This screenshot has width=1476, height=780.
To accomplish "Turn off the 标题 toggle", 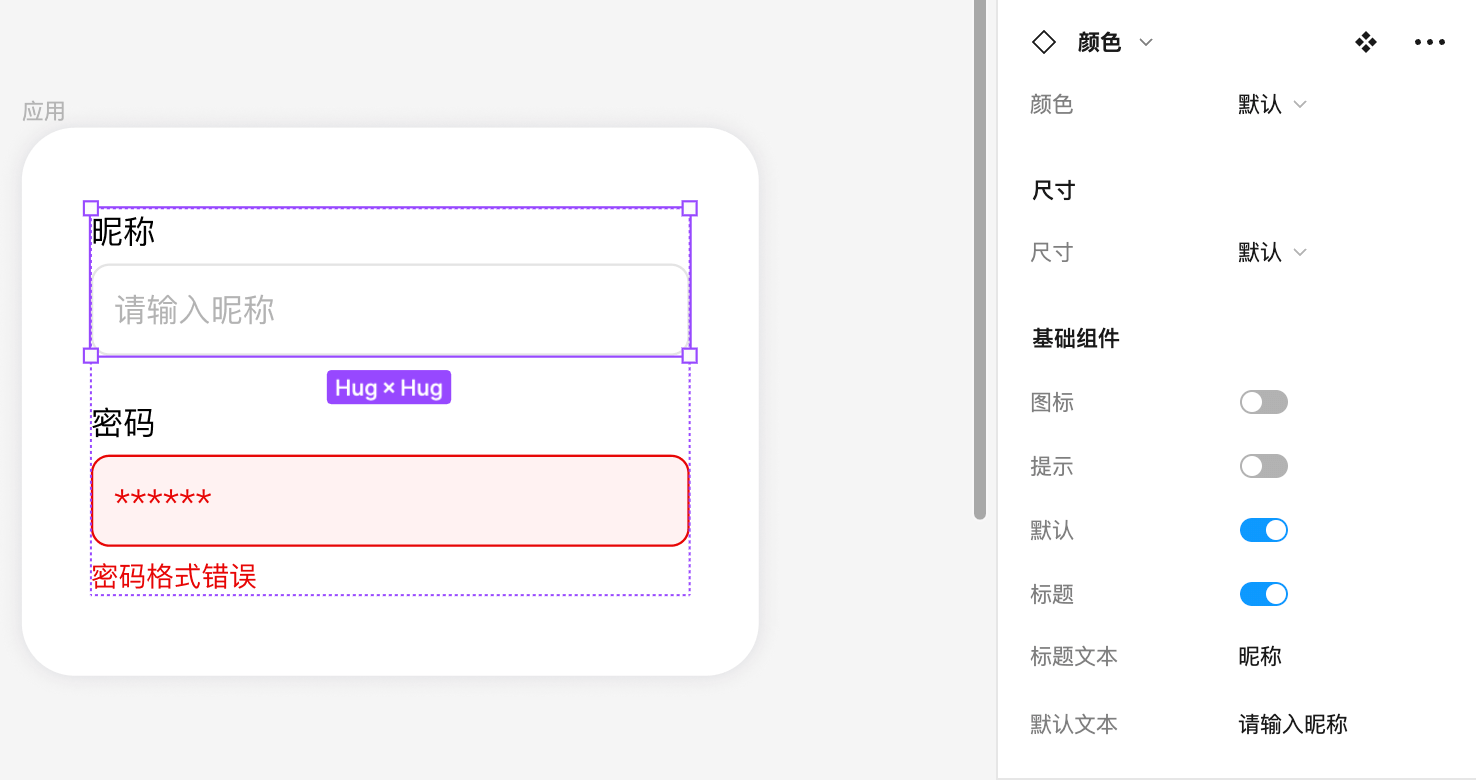I will point(1263,594).
